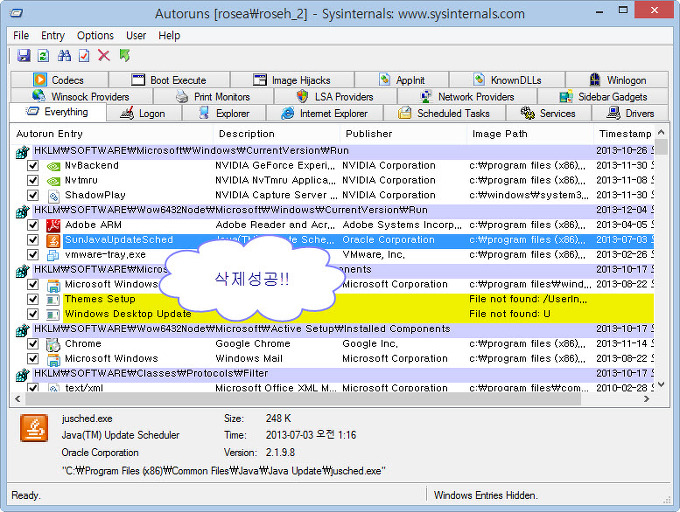This screenshot has width=680, height=512.
Task: Open the Options menu
Action: tap(95, 35)
